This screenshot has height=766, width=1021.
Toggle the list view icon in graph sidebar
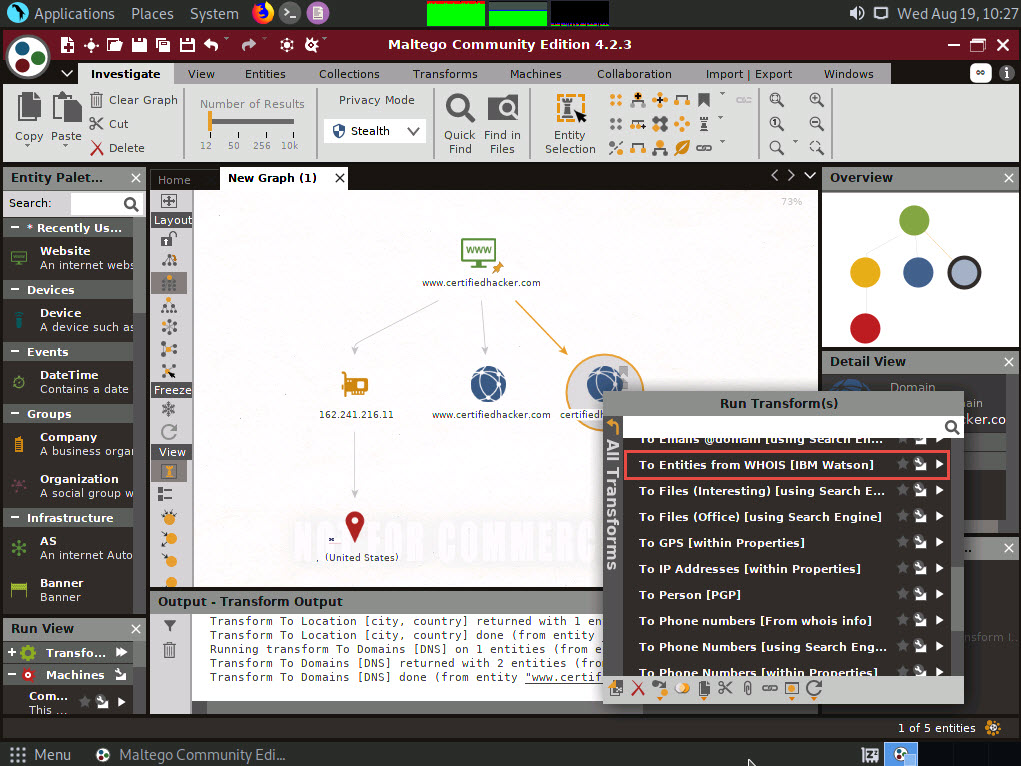coord(165,494)
